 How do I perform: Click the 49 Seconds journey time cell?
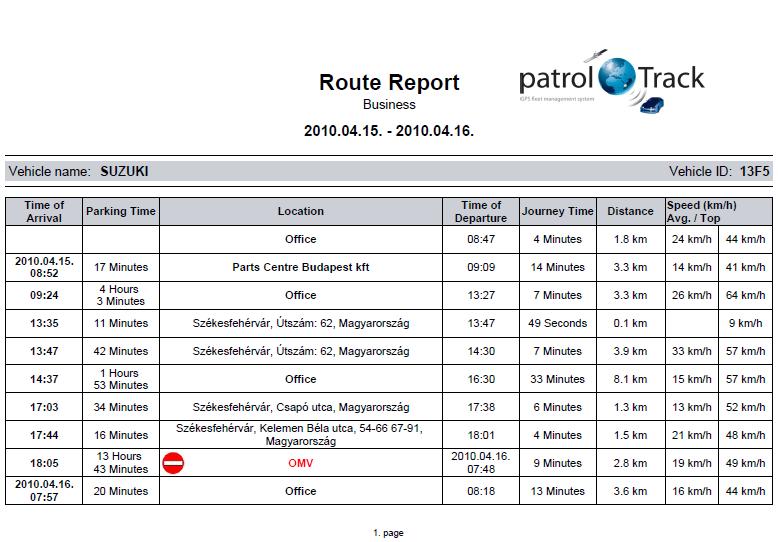557,323
